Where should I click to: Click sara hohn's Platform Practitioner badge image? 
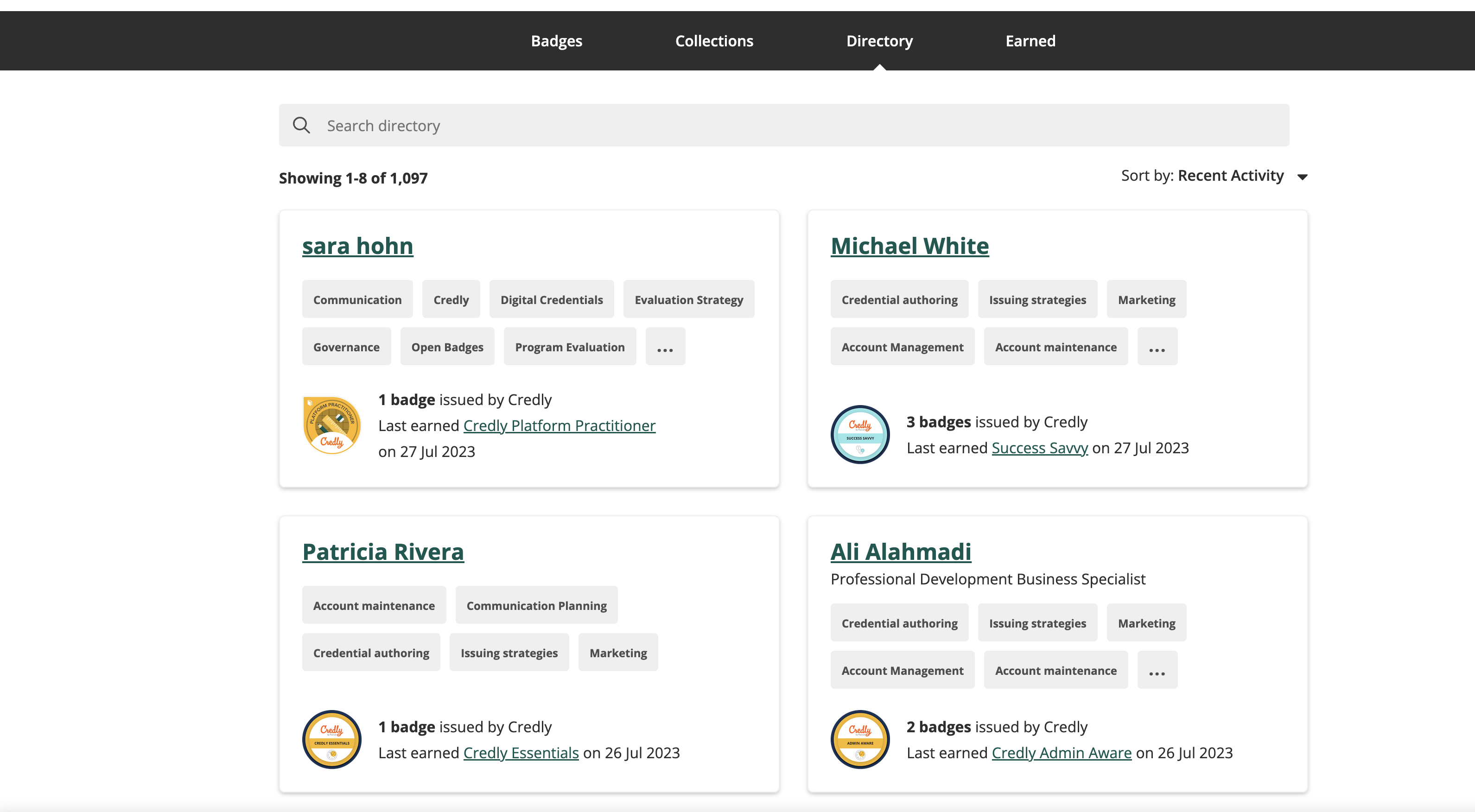coord(331,425)
